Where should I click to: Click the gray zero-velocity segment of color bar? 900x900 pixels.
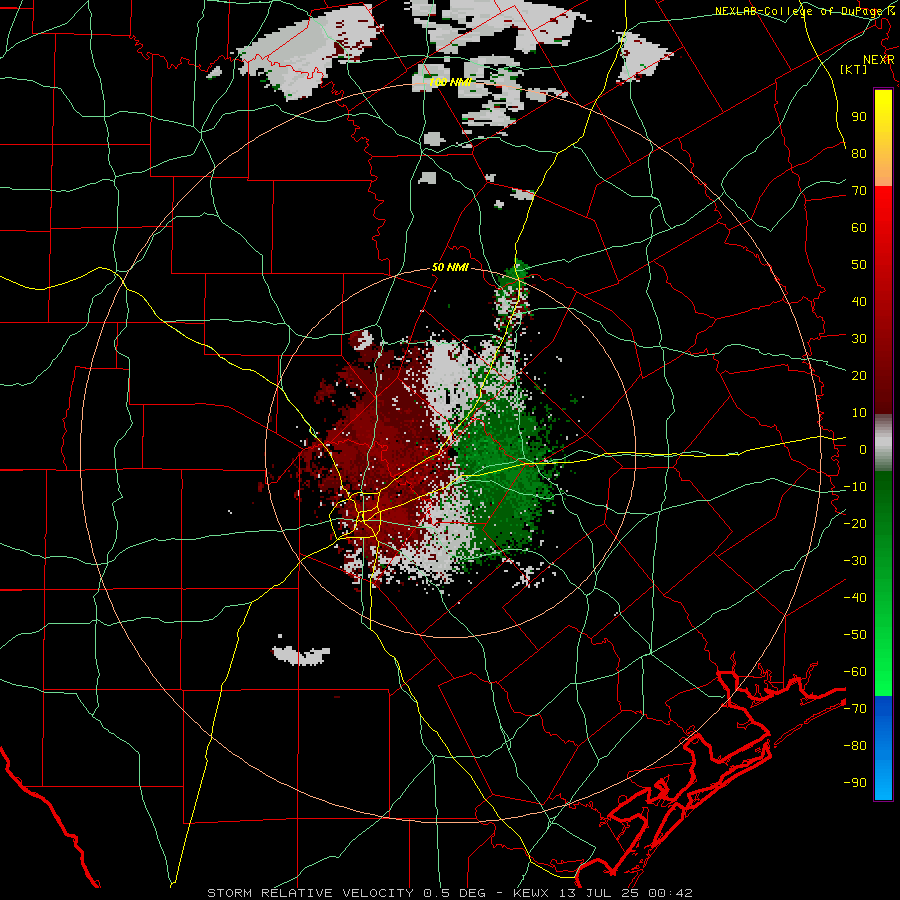click(x=883, y=443)
